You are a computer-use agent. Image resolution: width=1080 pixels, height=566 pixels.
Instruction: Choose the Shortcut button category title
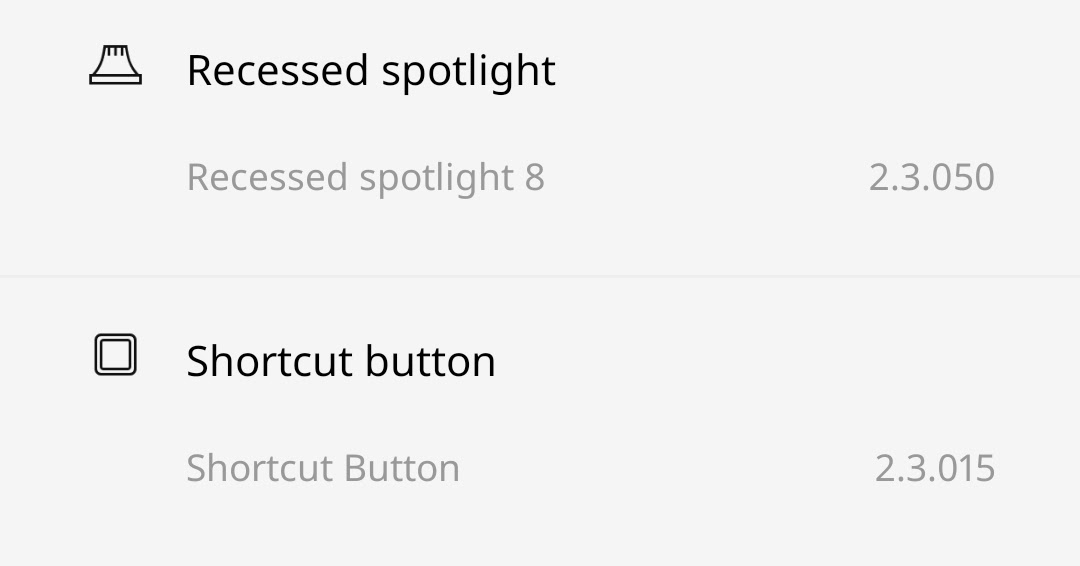click(x=341, y=361)
